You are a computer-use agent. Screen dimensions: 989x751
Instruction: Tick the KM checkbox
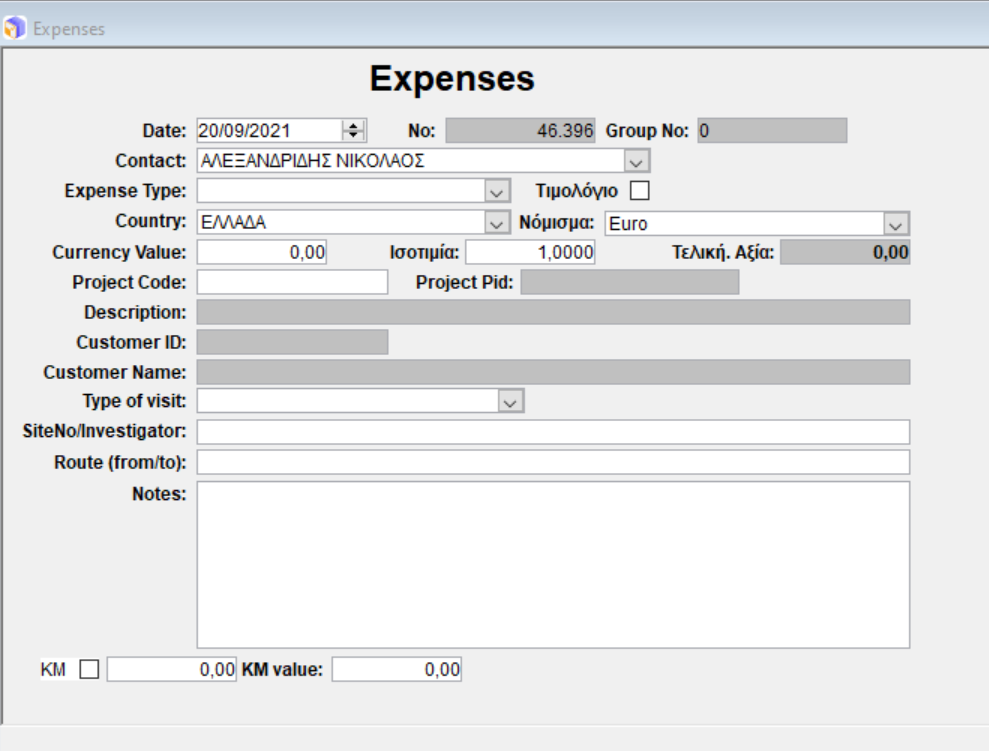tap(89, 670)
